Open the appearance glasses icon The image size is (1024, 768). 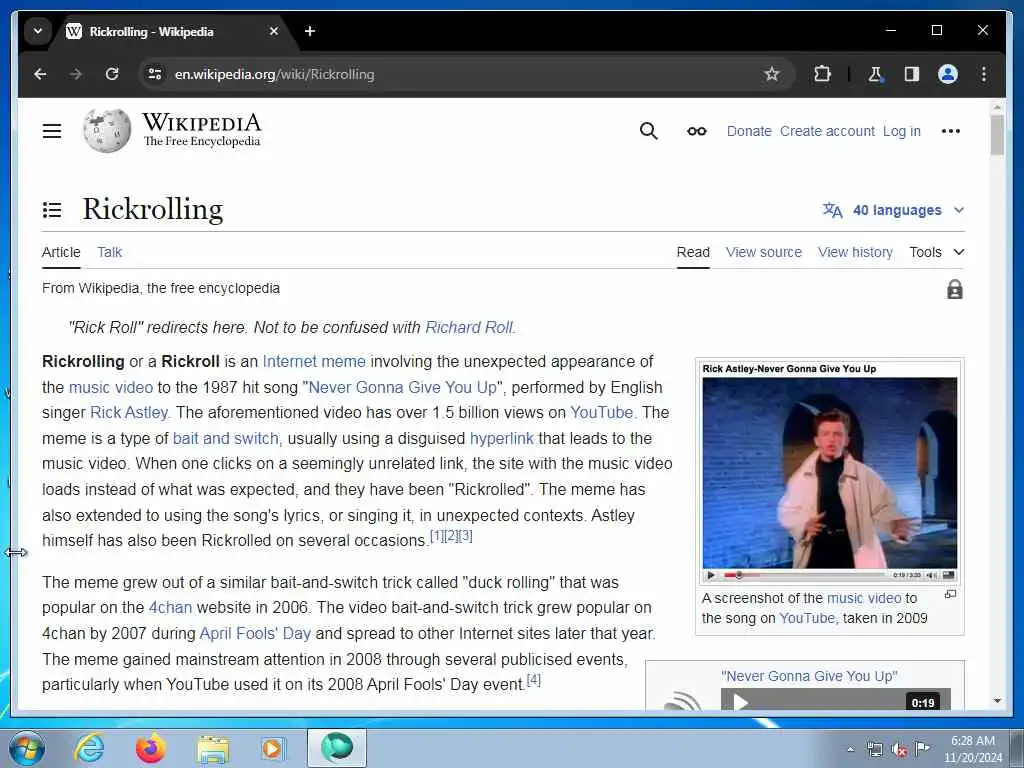(697, 131)
